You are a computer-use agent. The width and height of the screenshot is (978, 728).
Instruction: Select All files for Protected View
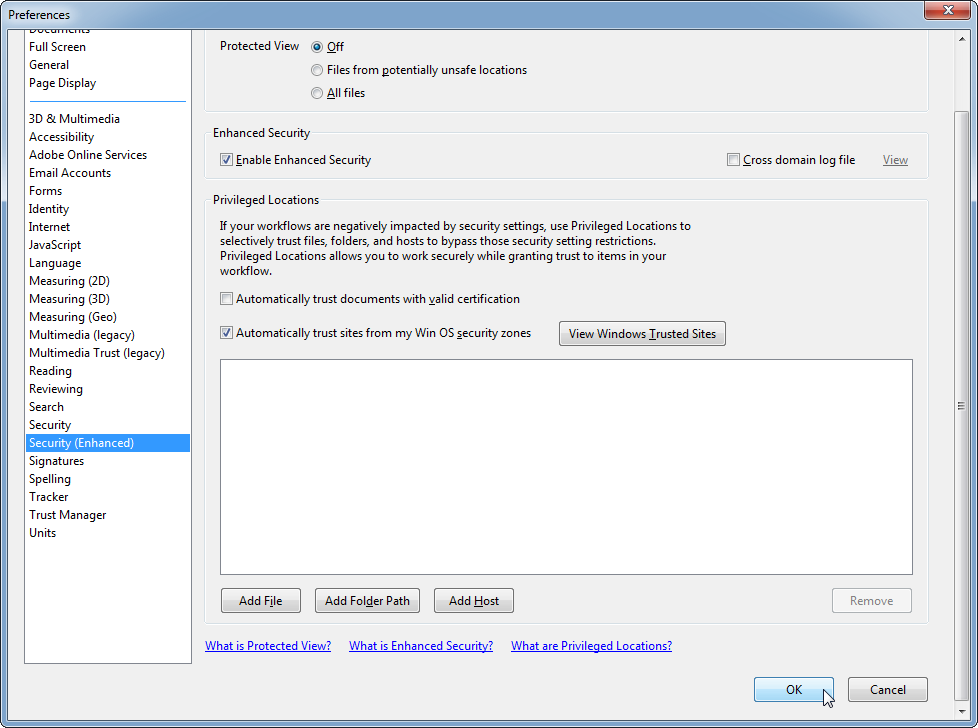tap(318, 93)
